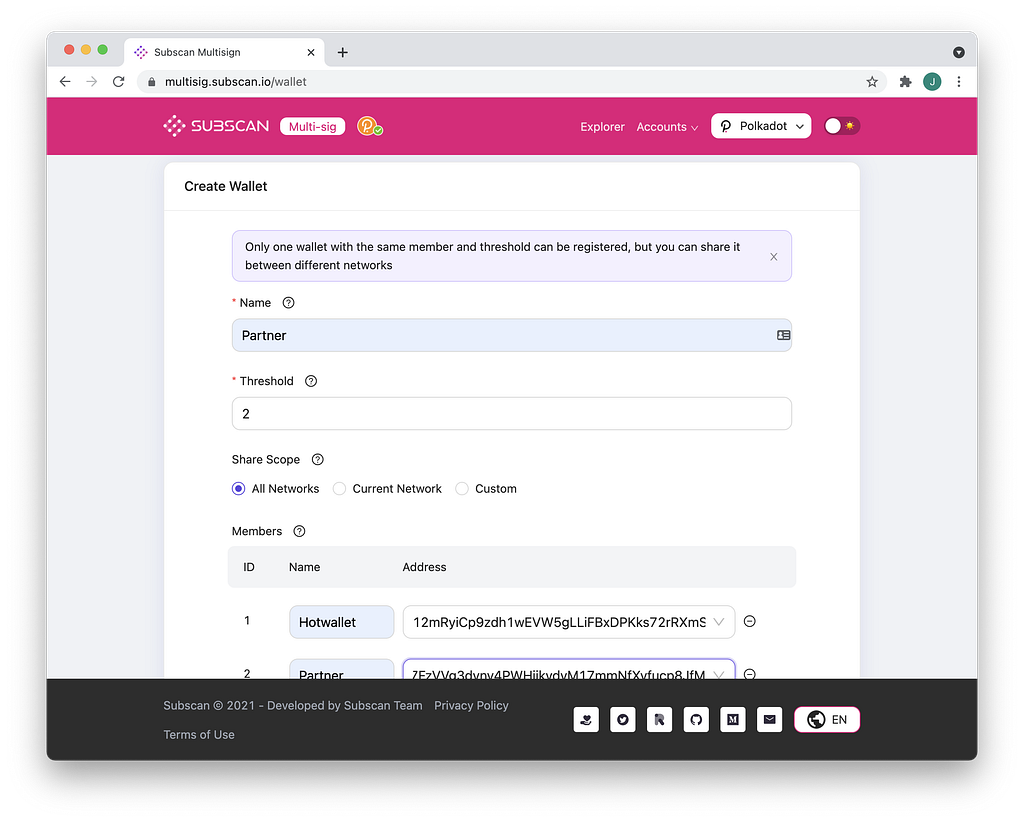Viewport: 1024px width, 822px height.
Task: Select the Current Network radio option
Action: [339, 489]
